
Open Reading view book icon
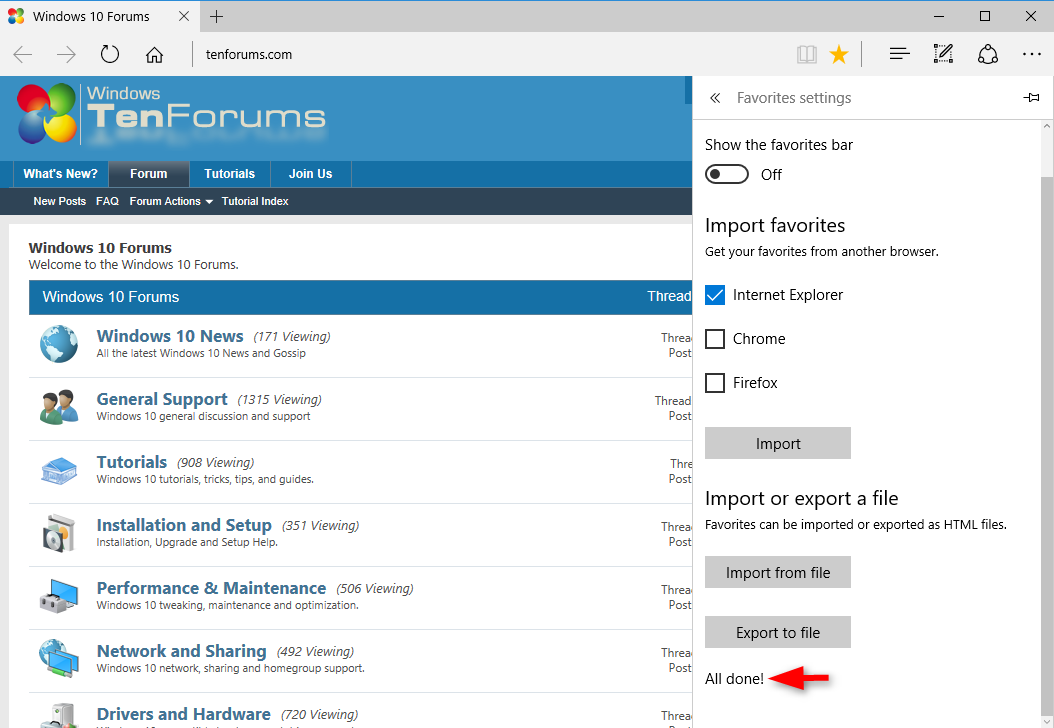(x=807, y=54)
